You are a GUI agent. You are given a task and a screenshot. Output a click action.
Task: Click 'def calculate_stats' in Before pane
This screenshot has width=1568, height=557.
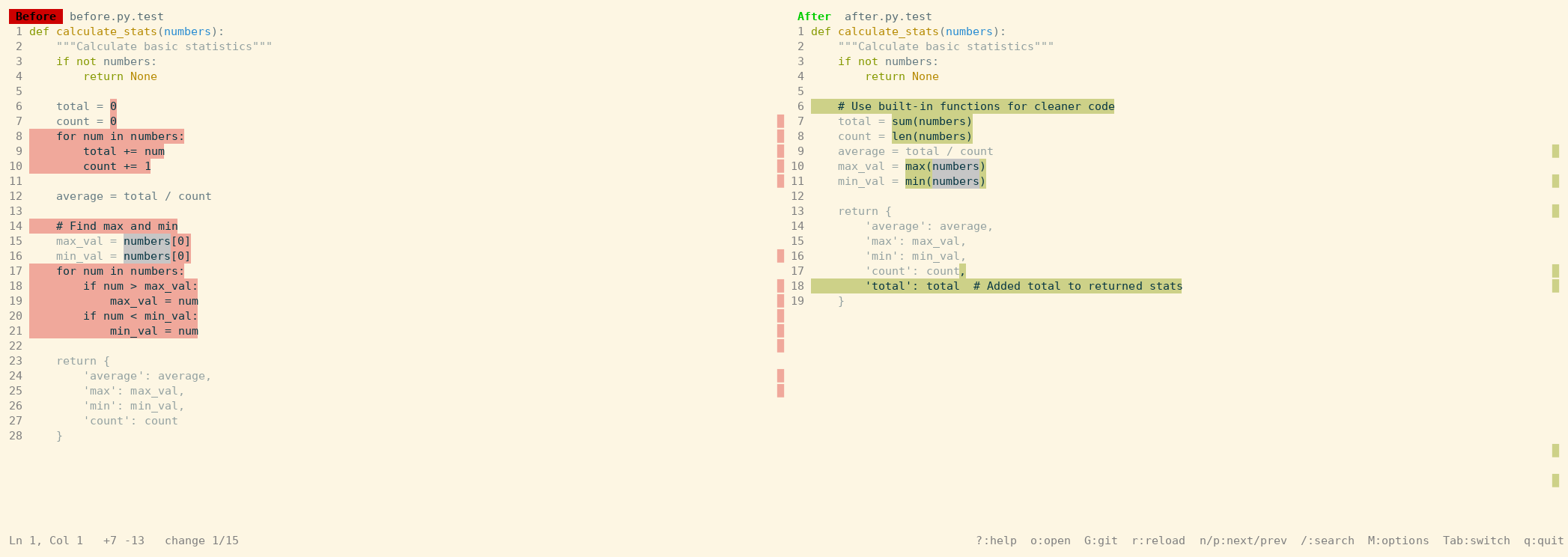pos(94,31)
